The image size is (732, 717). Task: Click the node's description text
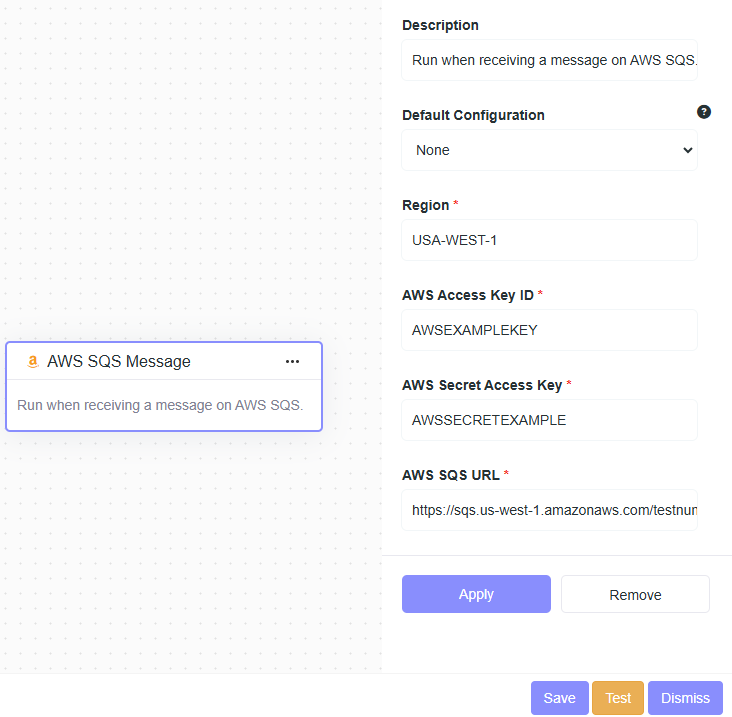[160, 405]
